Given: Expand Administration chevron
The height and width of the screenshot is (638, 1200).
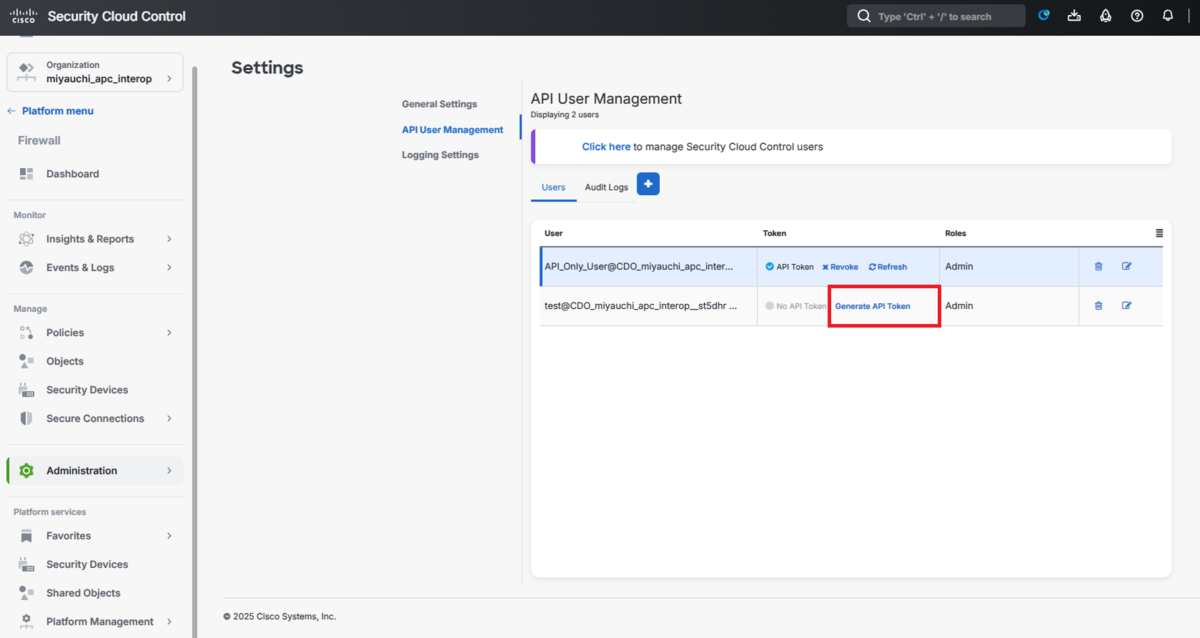Looking at the screenshot, I should pos(169,470).
